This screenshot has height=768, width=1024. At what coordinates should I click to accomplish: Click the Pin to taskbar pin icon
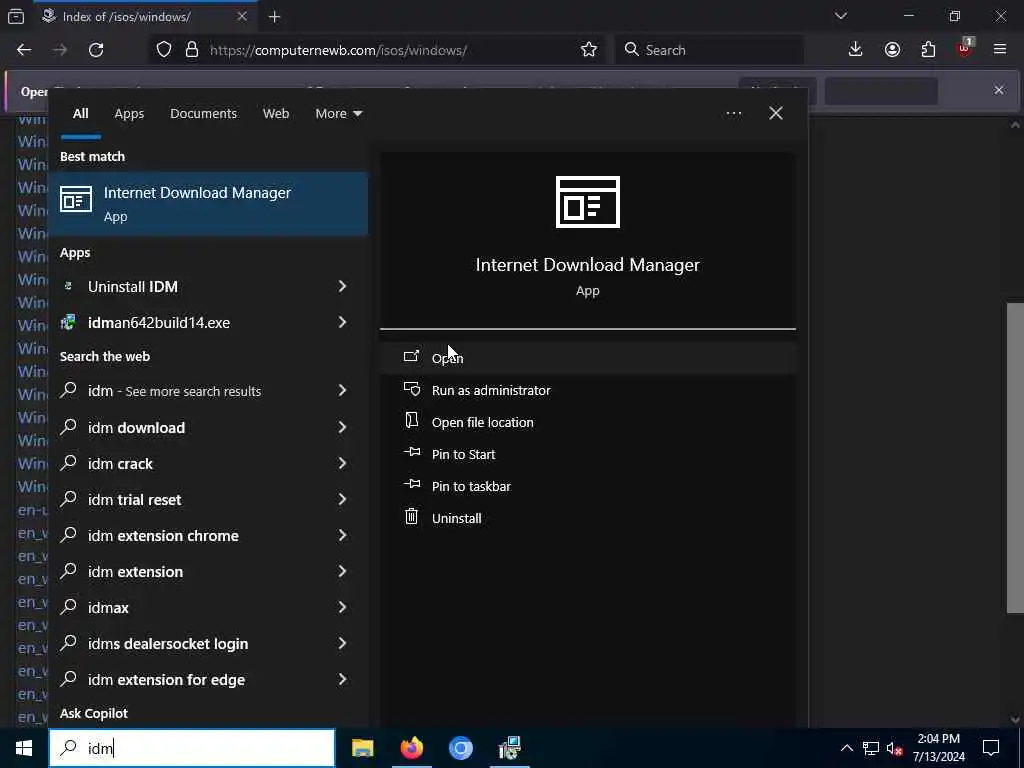(411, 485)
